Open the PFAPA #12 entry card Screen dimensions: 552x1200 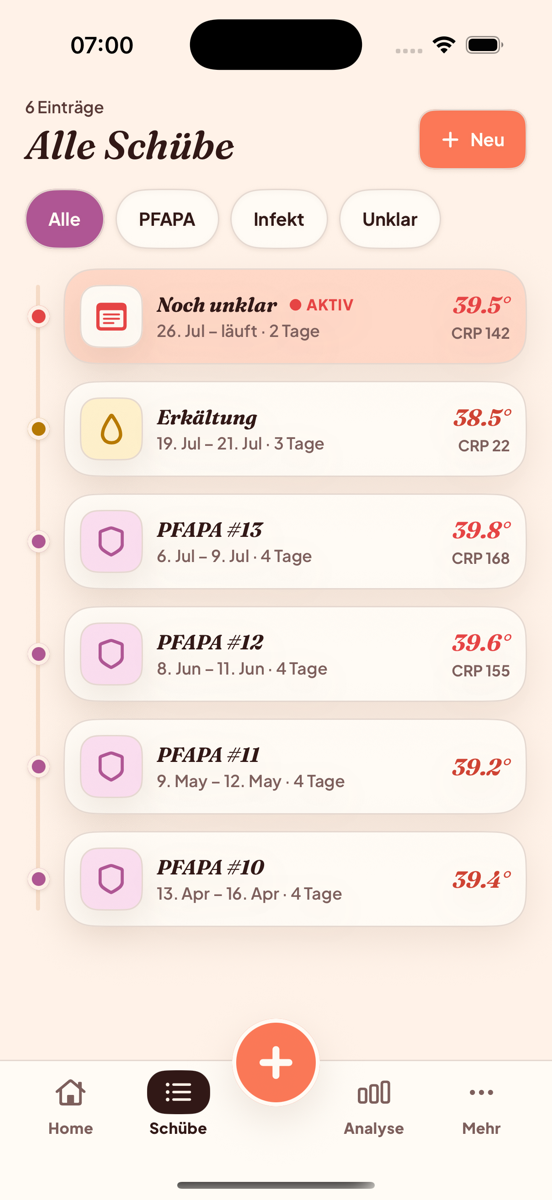click(295, 654)
